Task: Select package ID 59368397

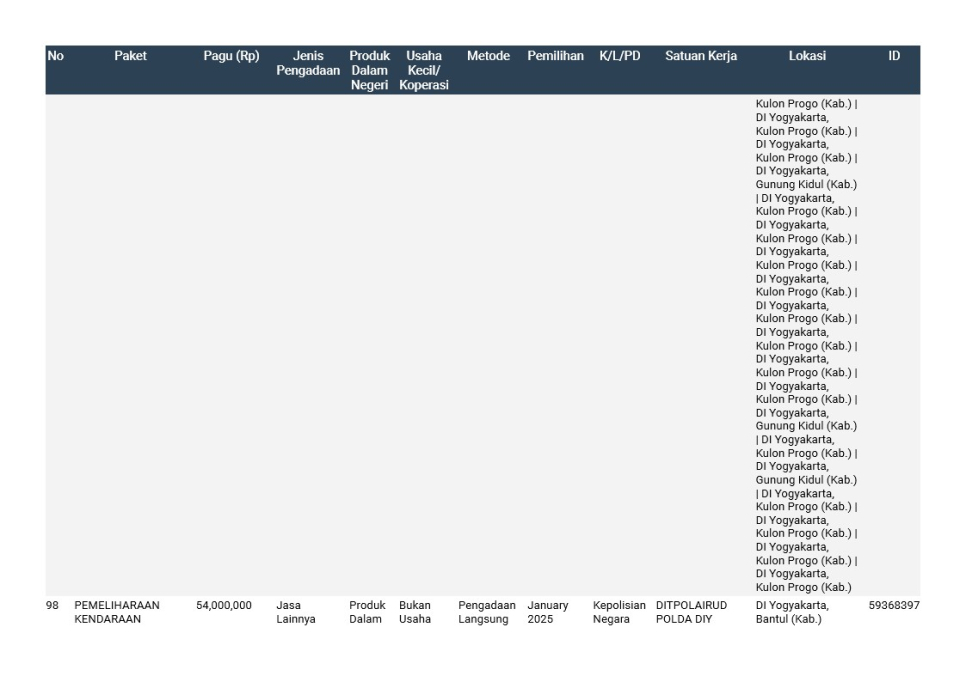Action: pyautogui.click(x=894, y=606)
